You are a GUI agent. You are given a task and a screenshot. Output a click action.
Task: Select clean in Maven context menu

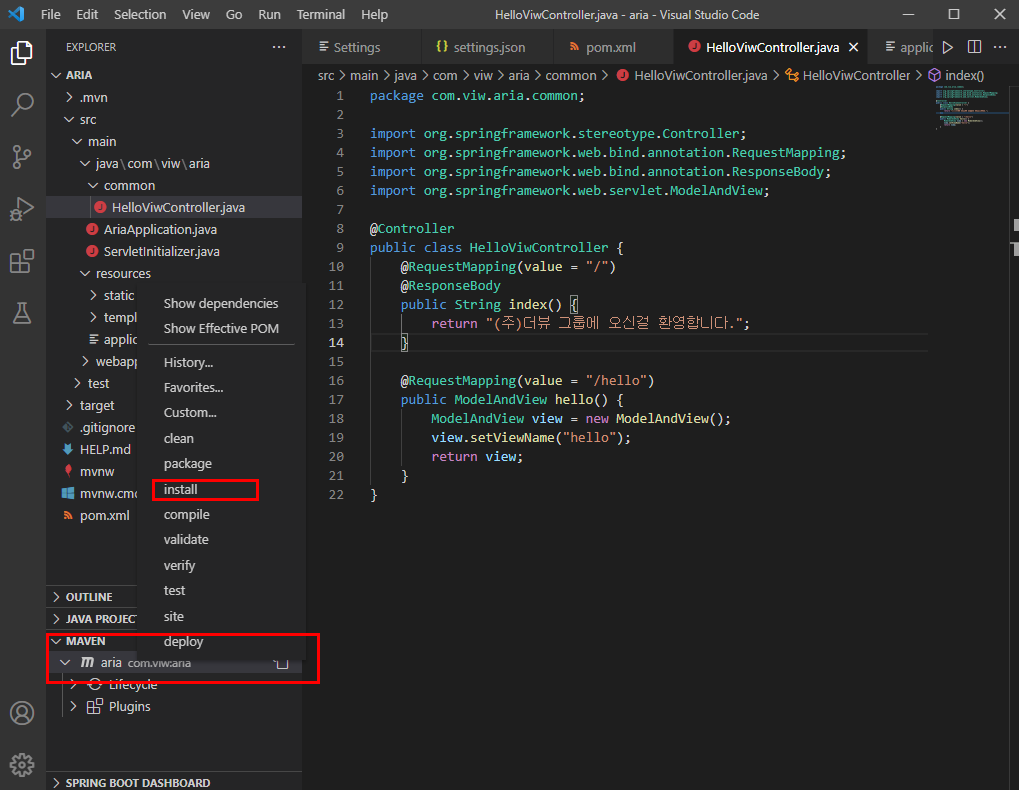click(179, 439)
